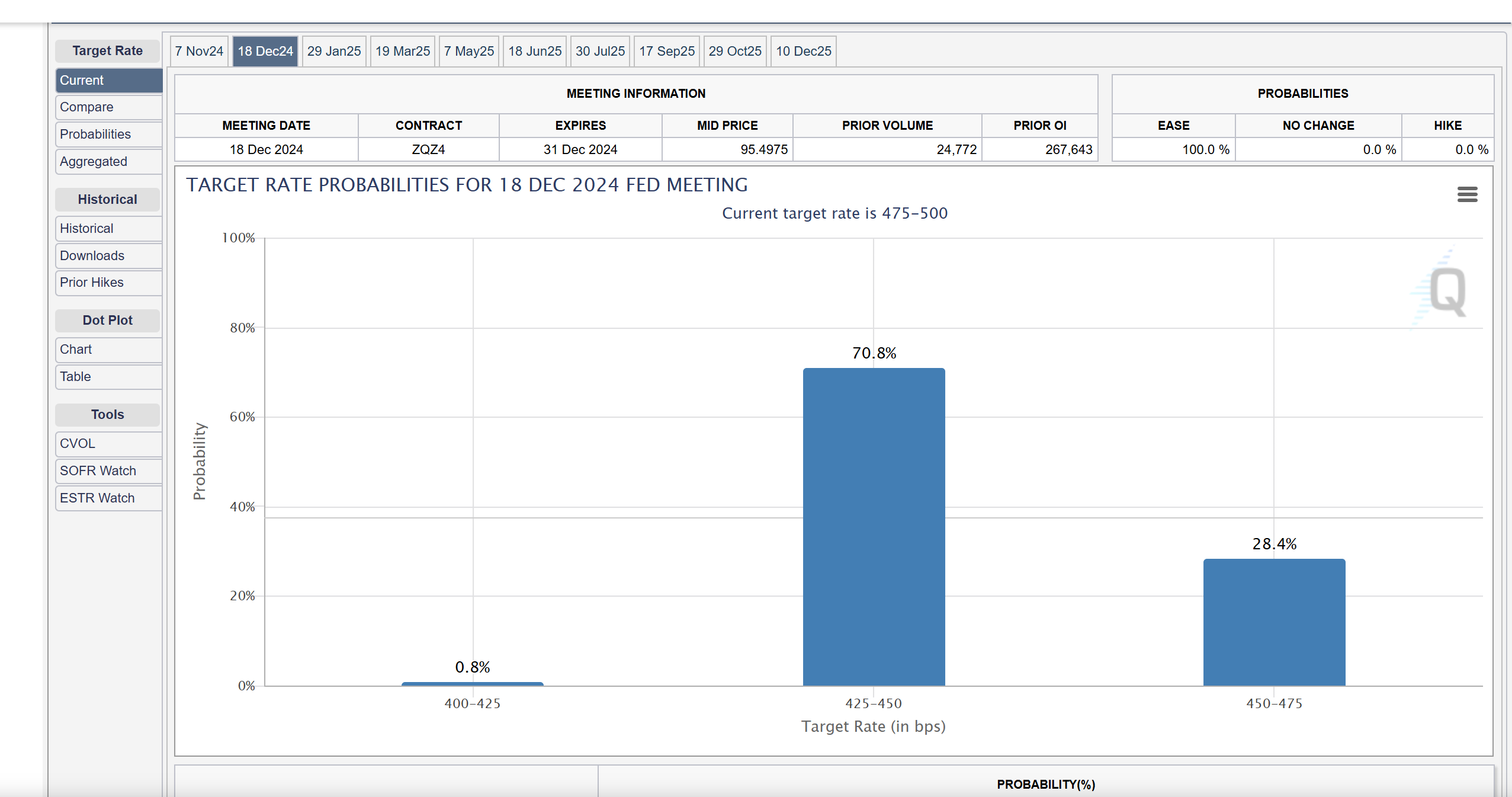Navigate to 19 Mar25 meeting date
Image resolution: width=1512 pixels, height=797 pixels.
click(x=400, y=51)
